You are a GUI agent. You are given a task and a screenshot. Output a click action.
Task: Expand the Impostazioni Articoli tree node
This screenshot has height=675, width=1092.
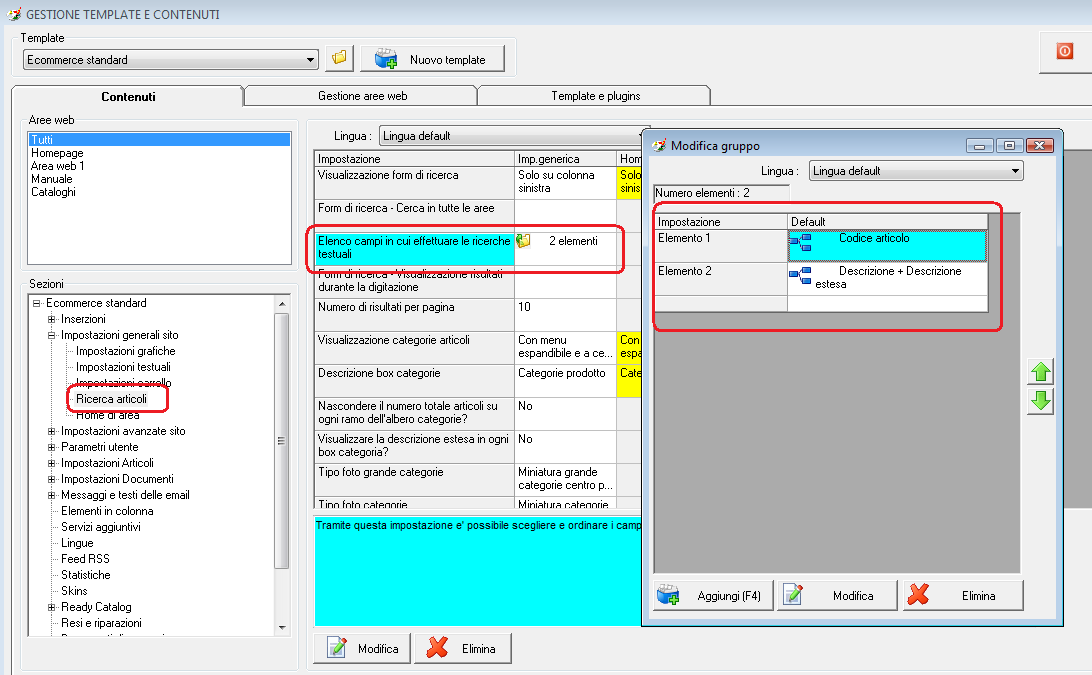pyautogui.click(x=52, y=463)
